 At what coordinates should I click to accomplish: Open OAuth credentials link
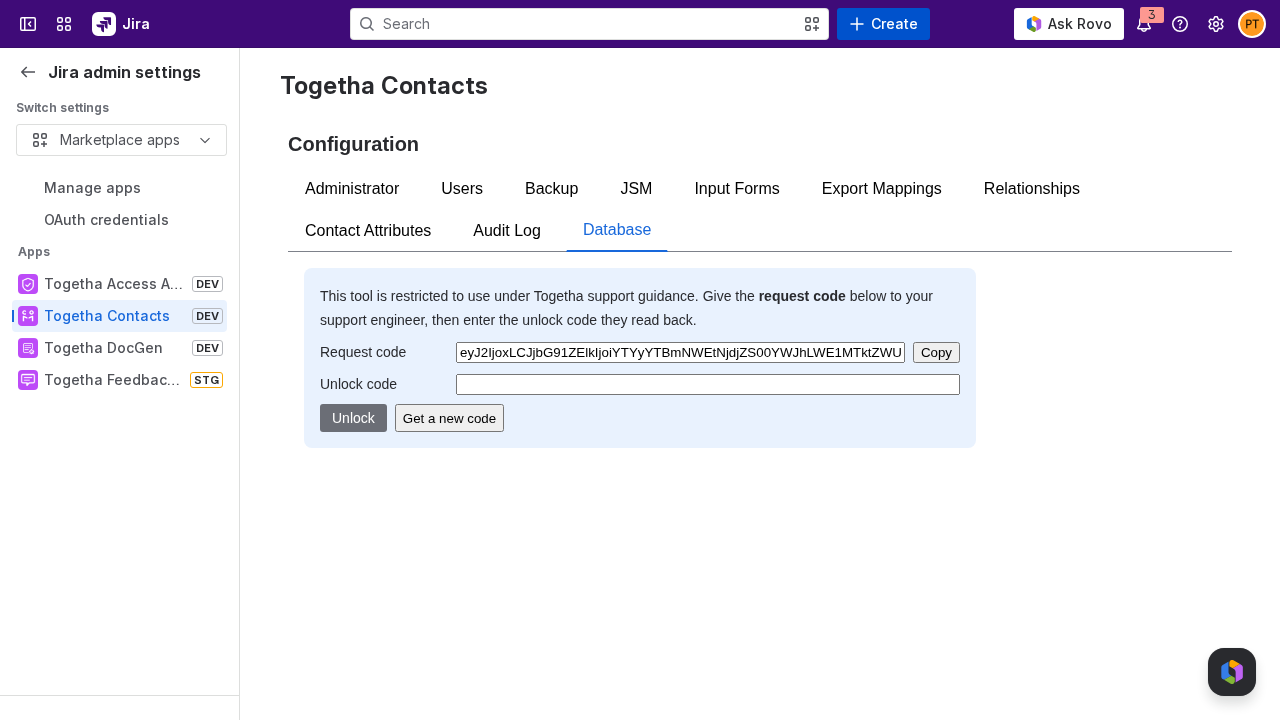(x=106, y=220)
